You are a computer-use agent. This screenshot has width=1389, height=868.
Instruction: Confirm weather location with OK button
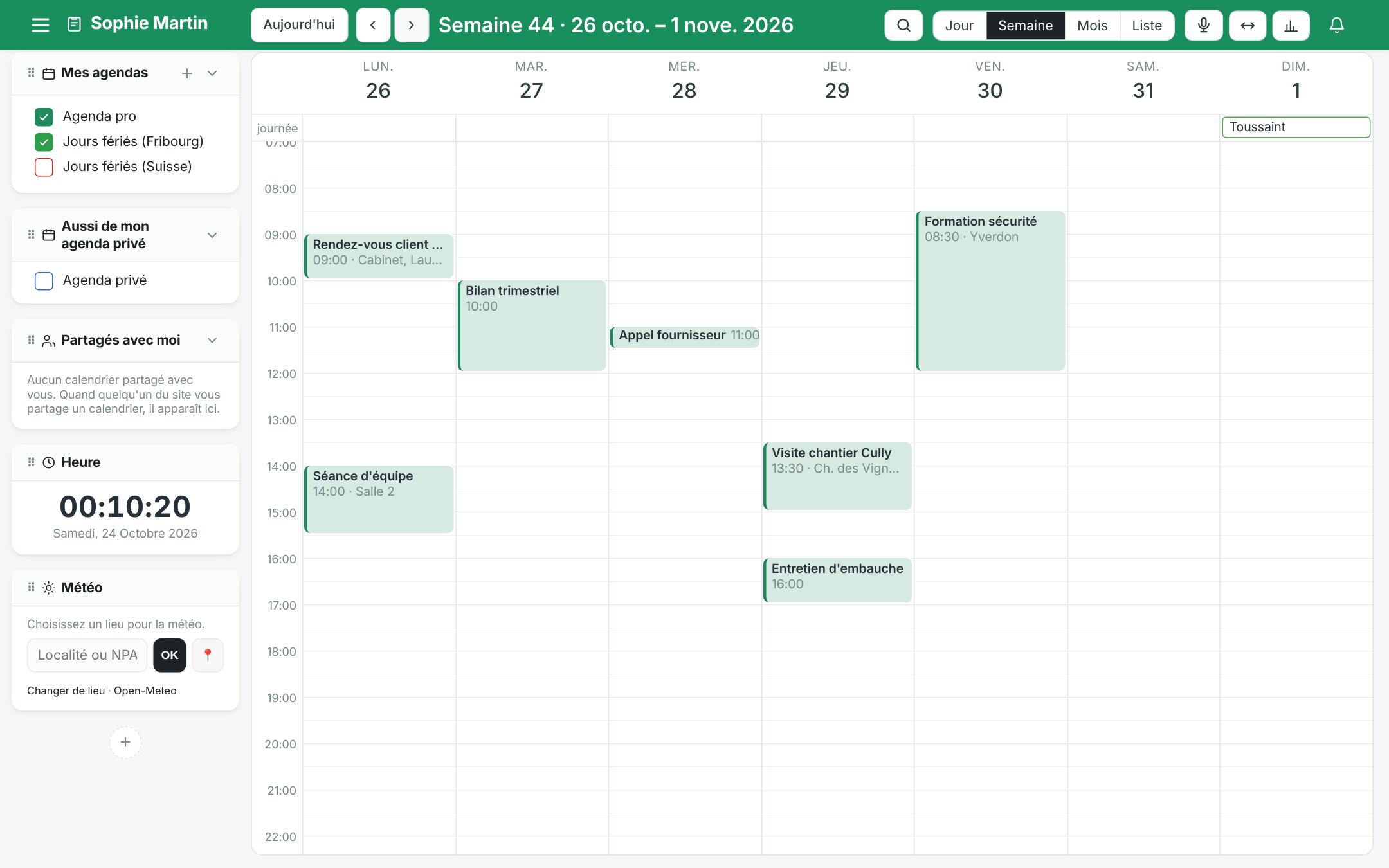[x=170, y=655]
